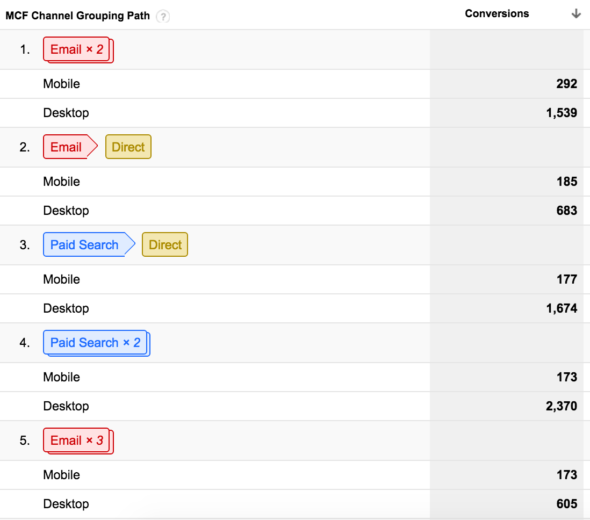Click Desktop row with 1,674 conversions

(295, 309)
